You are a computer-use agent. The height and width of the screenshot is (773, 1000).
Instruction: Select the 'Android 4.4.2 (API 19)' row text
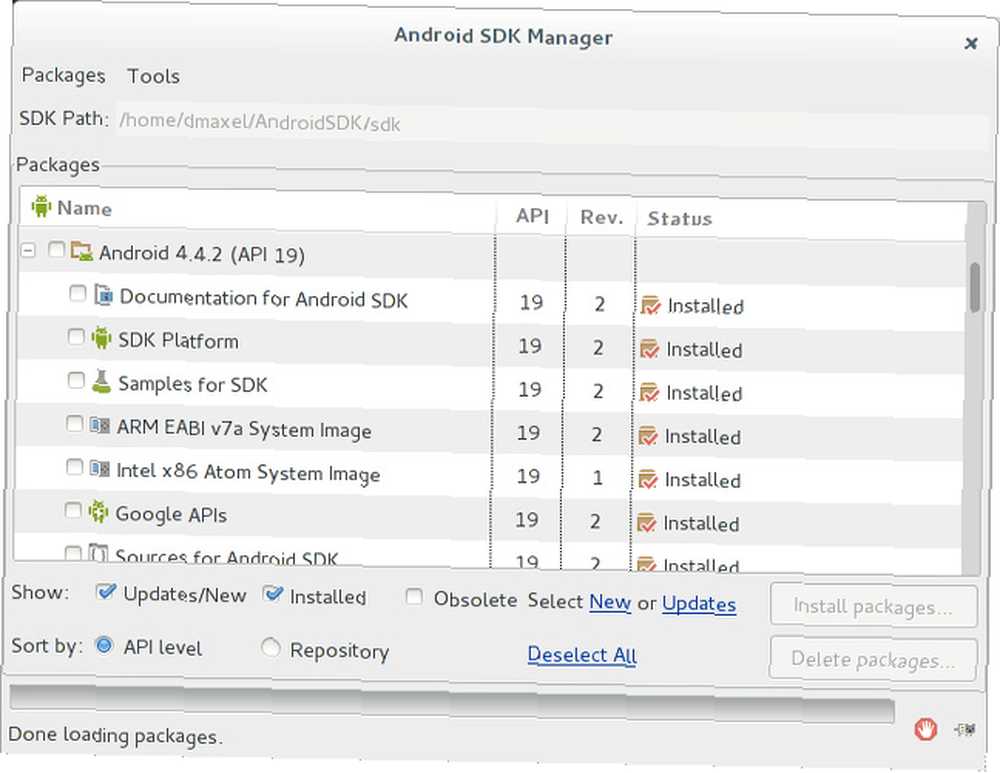[x=202, y=254]
